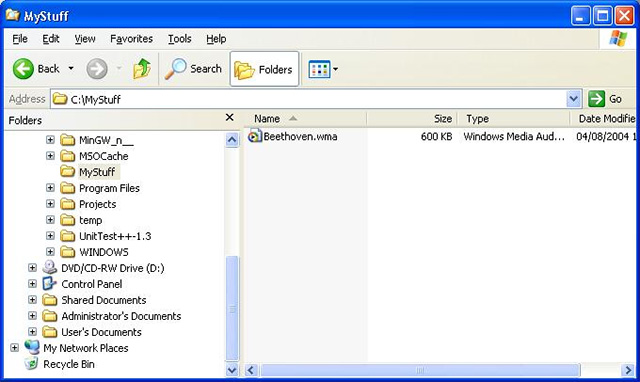The height and width of the screenshot is (382, 640).
Task: Expand the Administrator's Documents node
Action: 32,316
